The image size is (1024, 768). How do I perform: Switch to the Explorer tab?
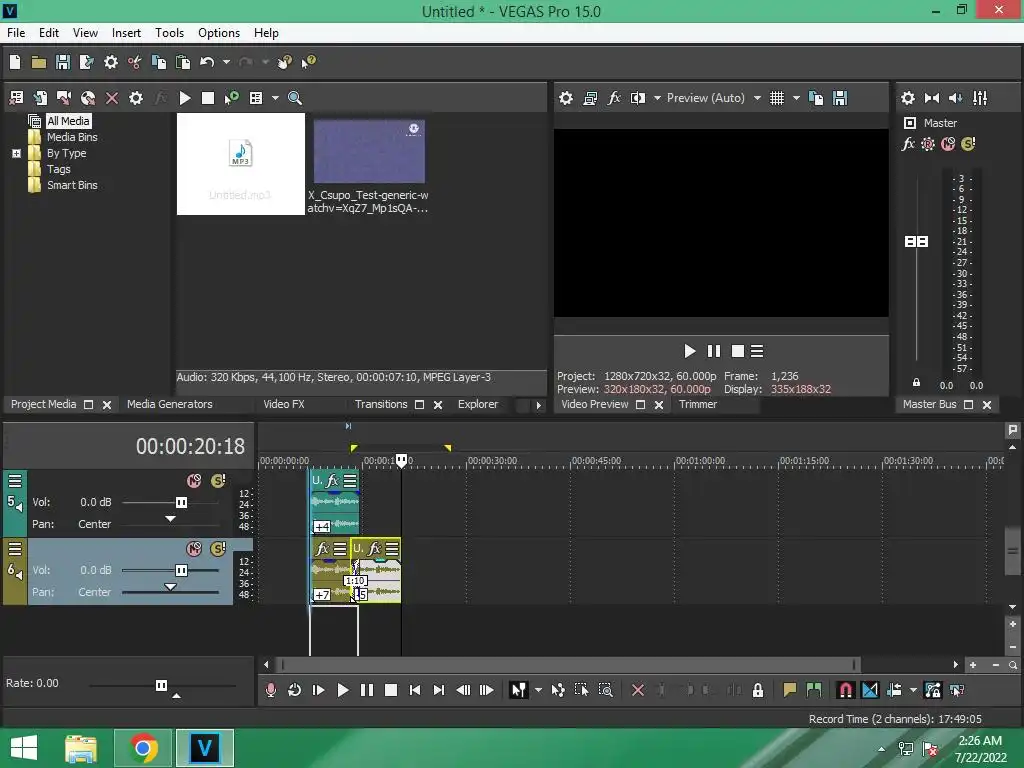(478, 404)
